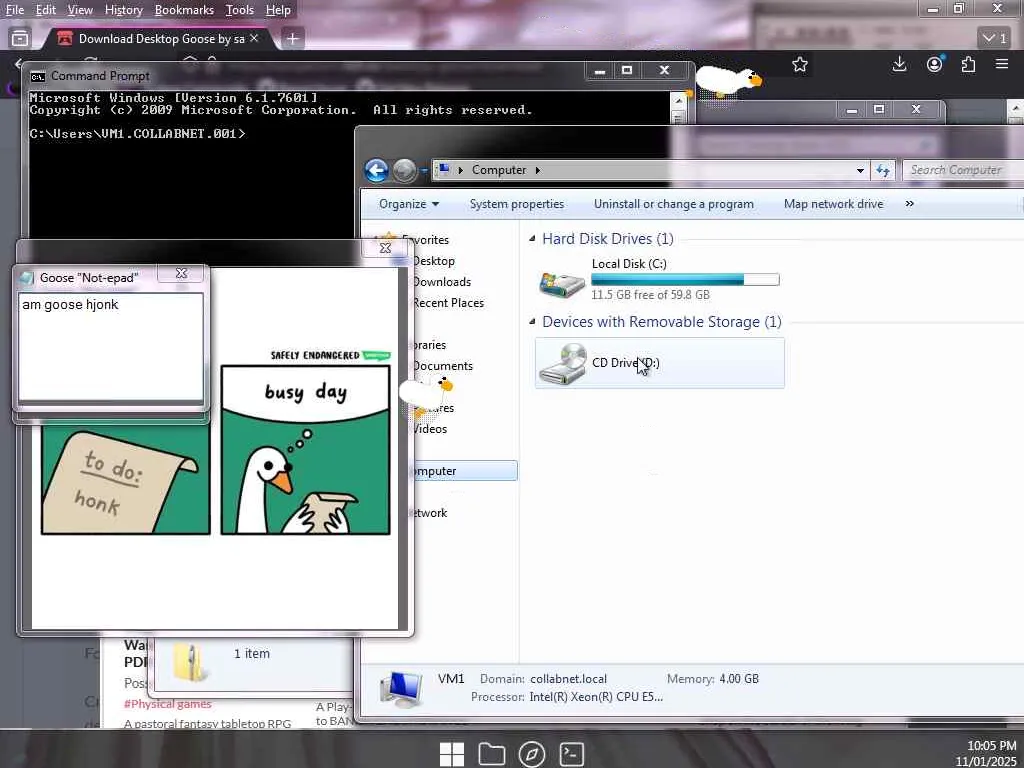
Task: Click the collabnet.local domain text
Action: [x=568, y=679]
